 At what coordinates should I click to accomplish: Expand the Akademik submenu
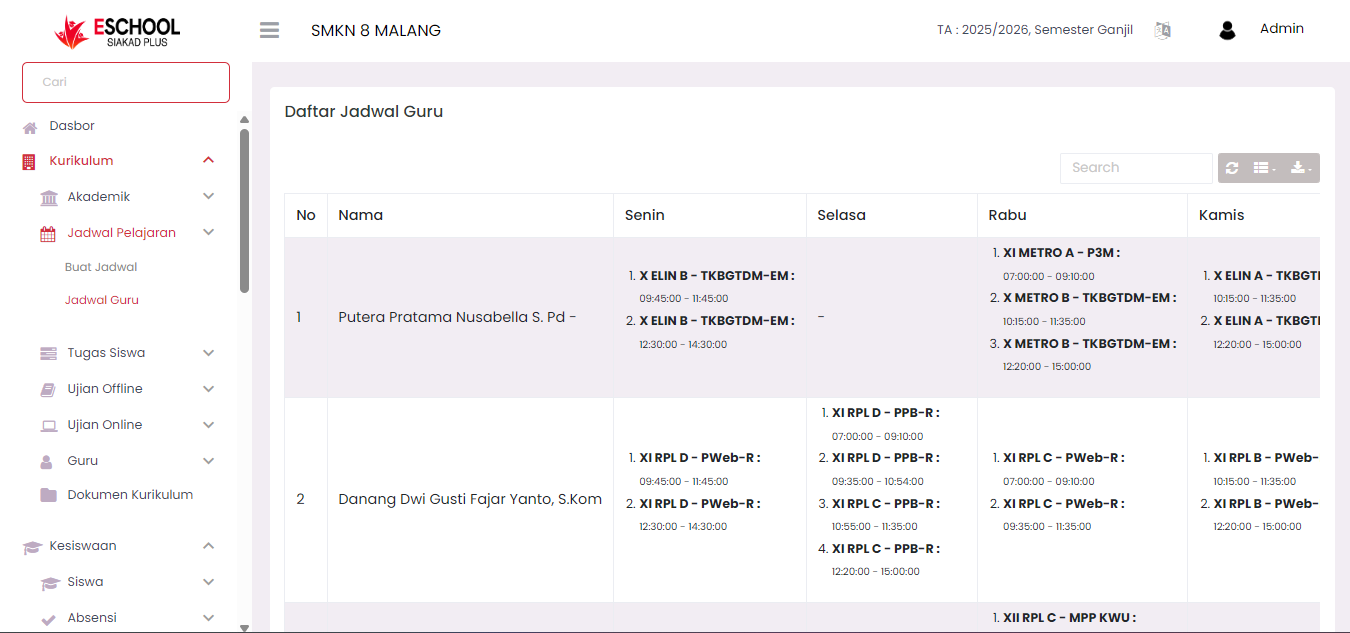click(208, 197)
